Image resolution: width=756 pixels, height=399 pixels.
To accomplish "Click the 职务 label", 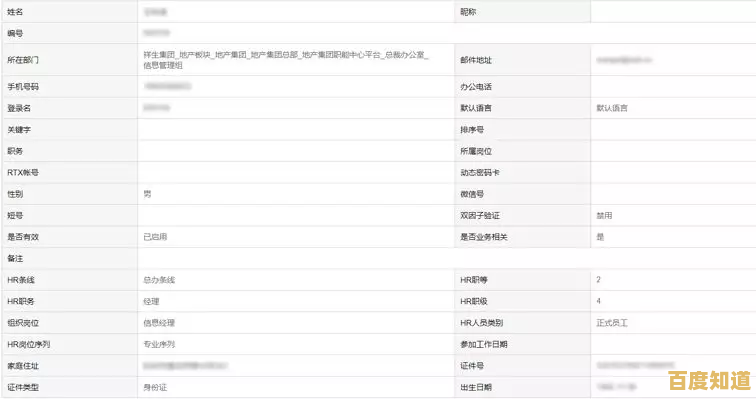I will pos(15,151).
